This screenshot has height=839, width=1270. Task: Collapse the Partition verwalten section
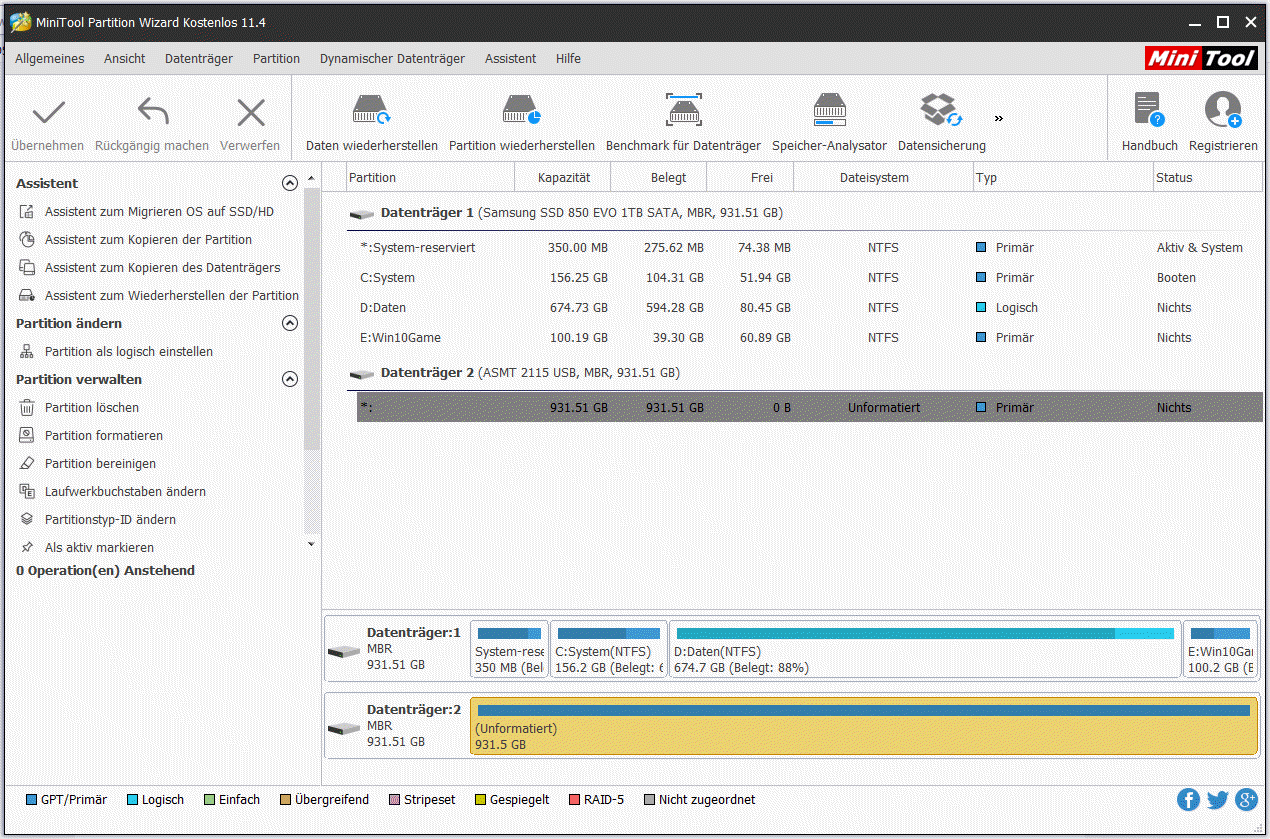pos(290,379)
